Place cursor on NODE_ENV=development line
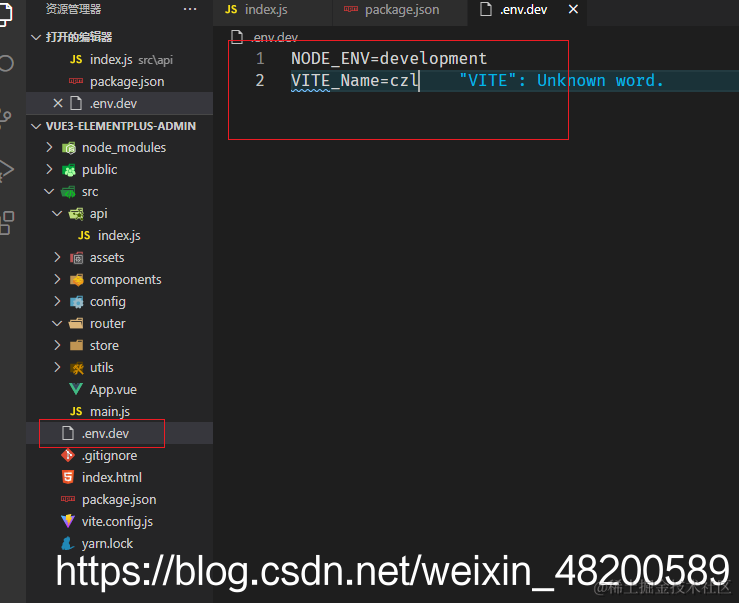This screenshot has height=603, width=739. [x=389, y=58]
